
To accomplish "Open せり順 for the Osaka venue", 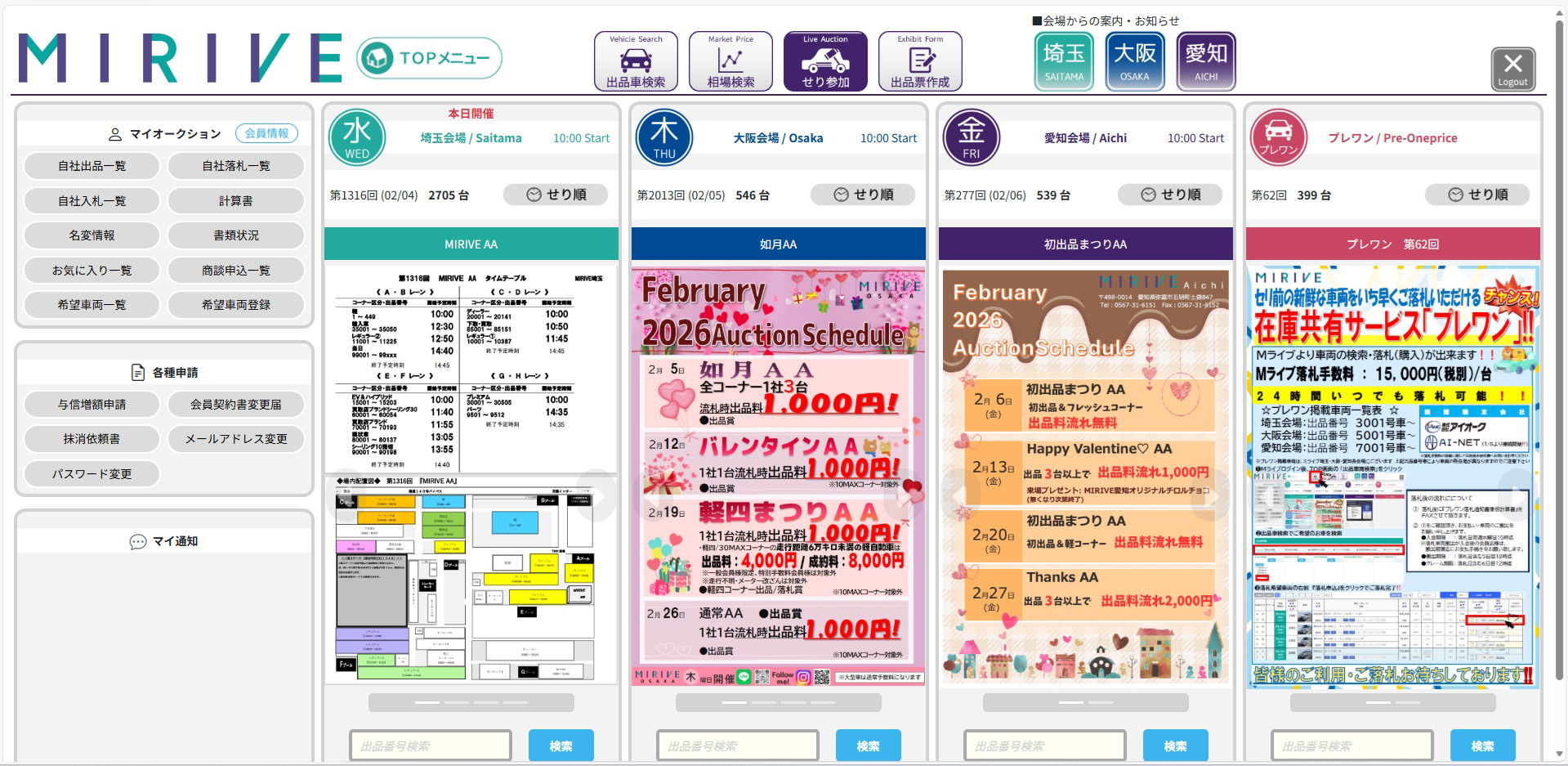I will pos(863,195).
